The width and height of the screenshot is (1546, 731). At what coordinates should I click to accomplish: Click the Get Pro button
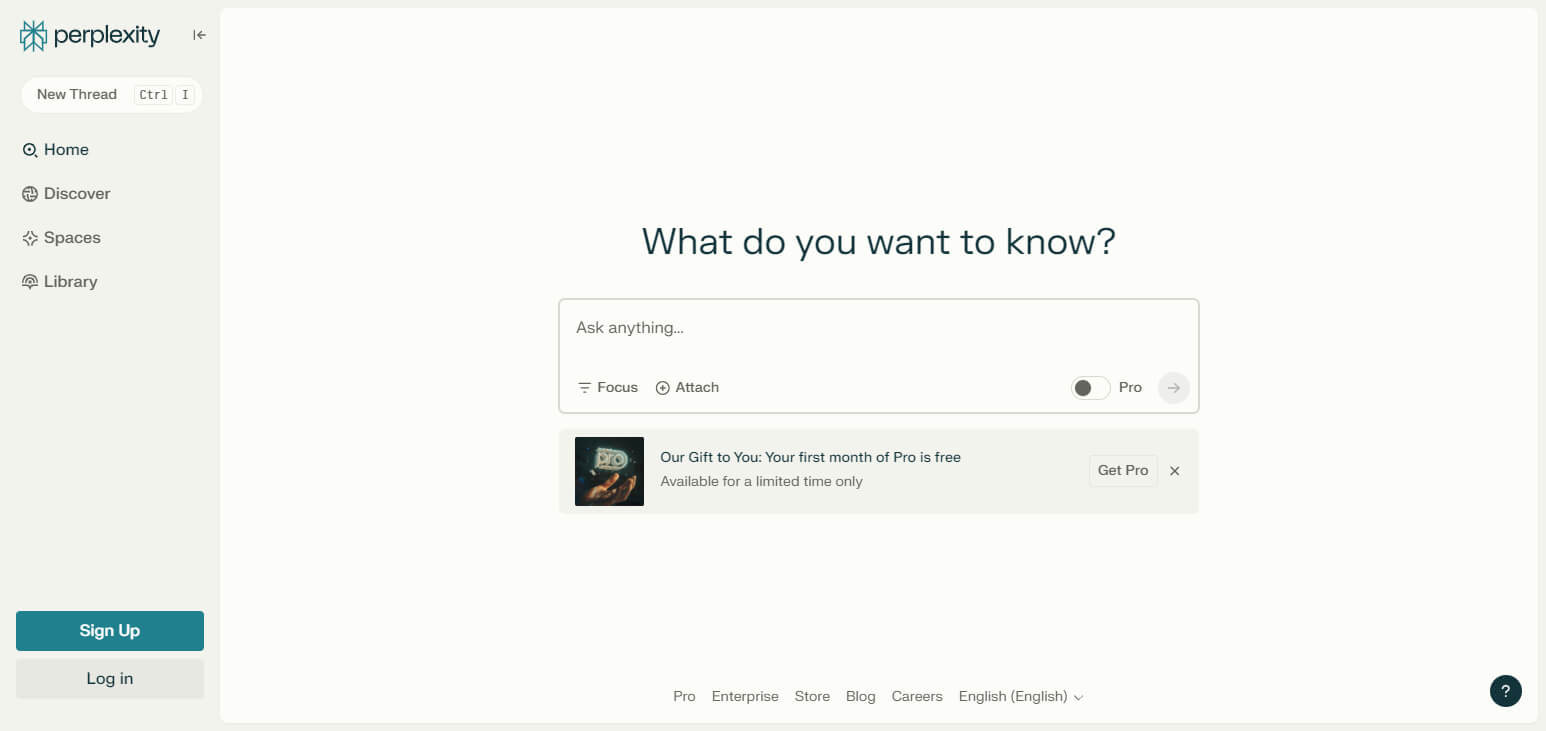(x=1123, y=471)
